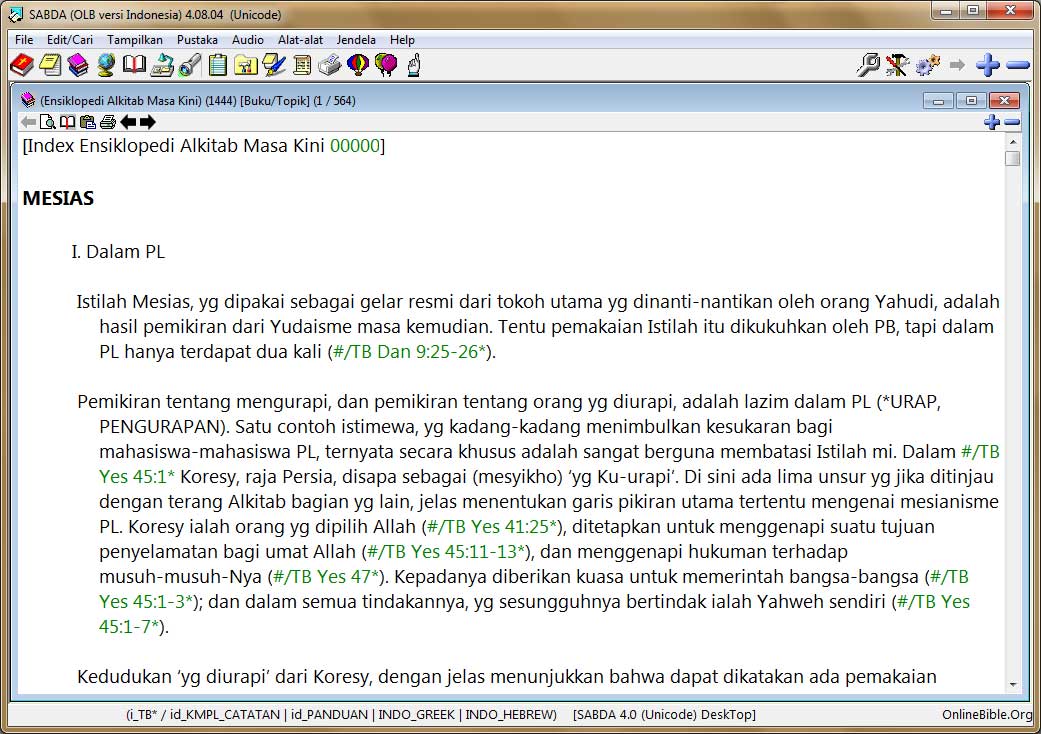Click the MESIAS heading text
The width and height of the screenshot is (1041, 734).
[58, 198]
